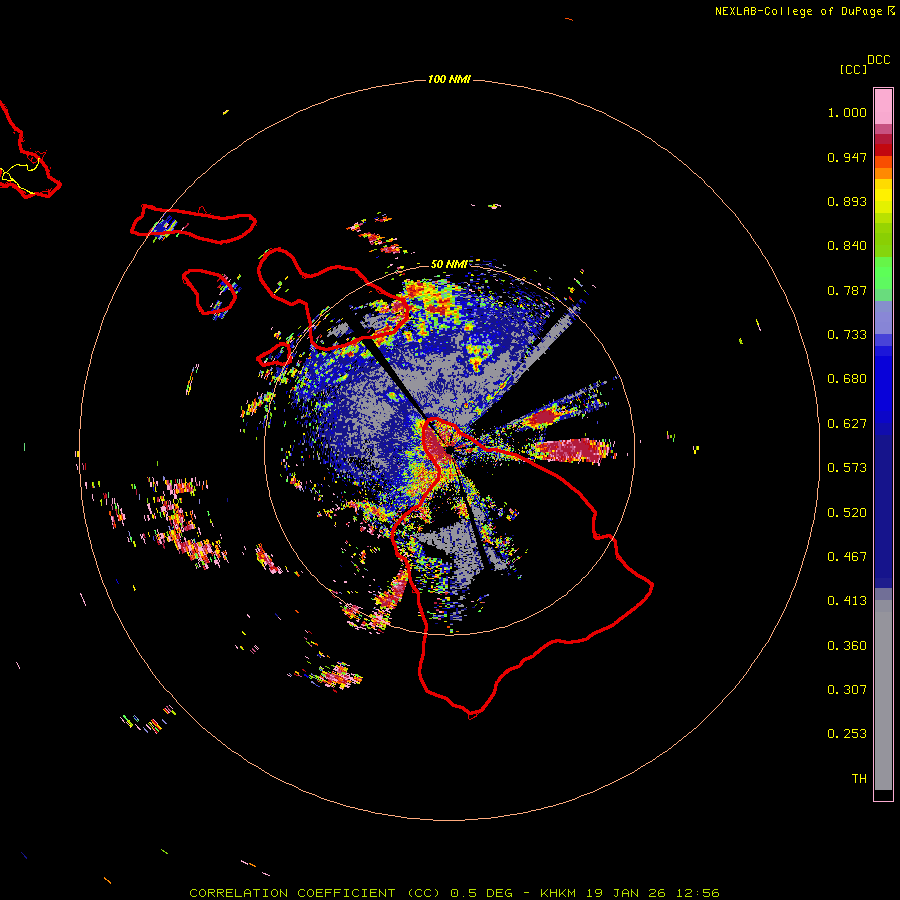Click the [CC] legend unit label
This screenshot has width=900, height=900.
(853, 69)
